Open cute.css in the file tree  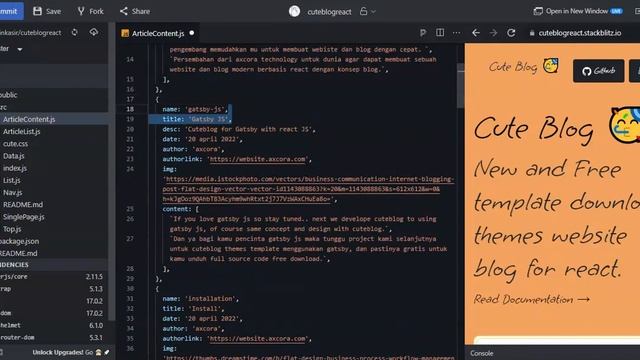click(x=16, y=144)
